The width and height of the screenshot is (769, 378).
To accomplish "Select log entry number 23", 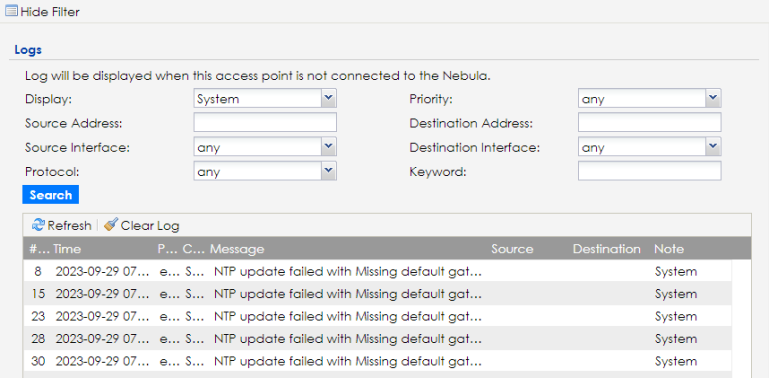I will pos(377,316).
